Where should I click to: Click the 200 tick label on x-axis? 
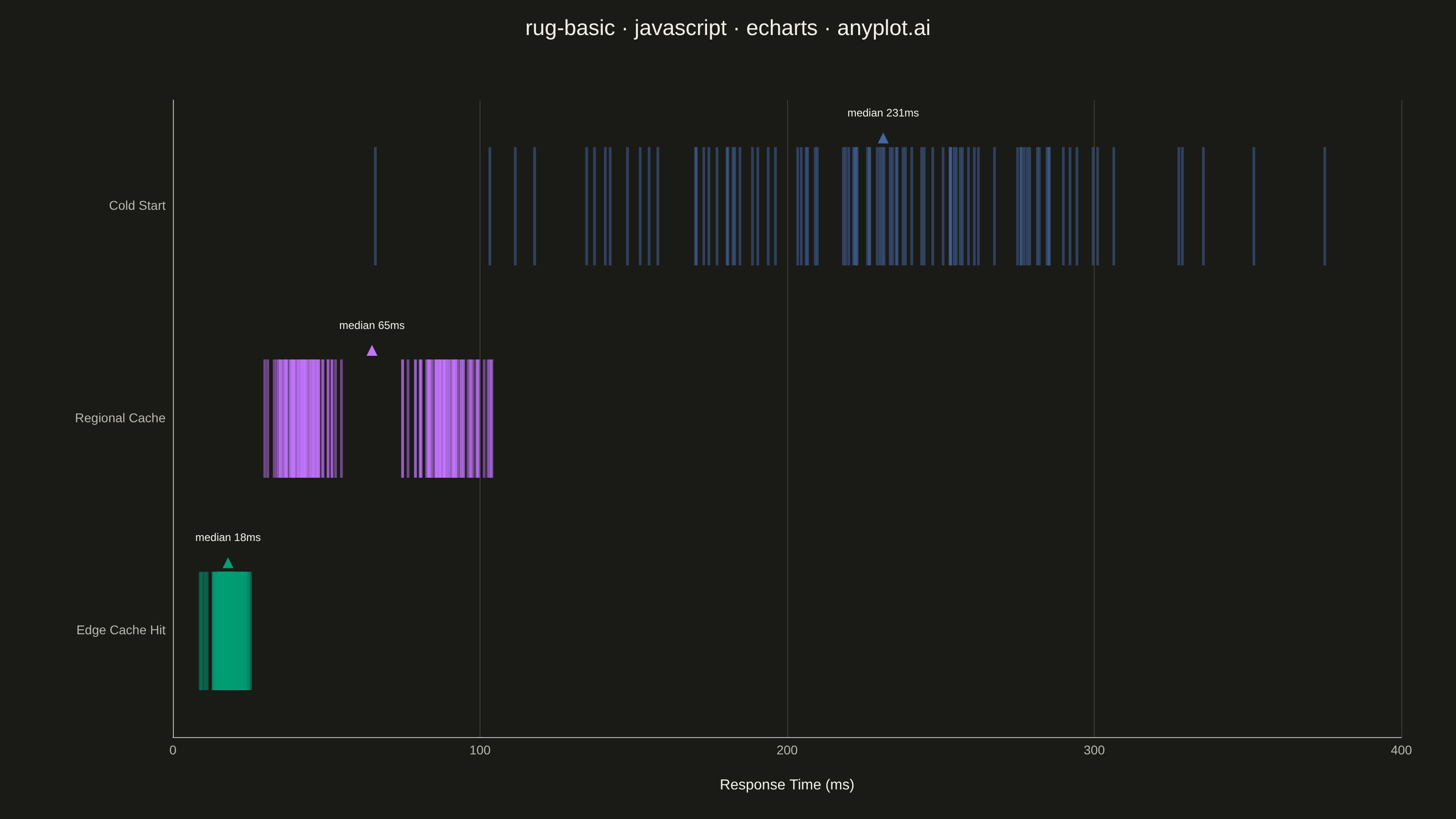(x=787, y=750)
